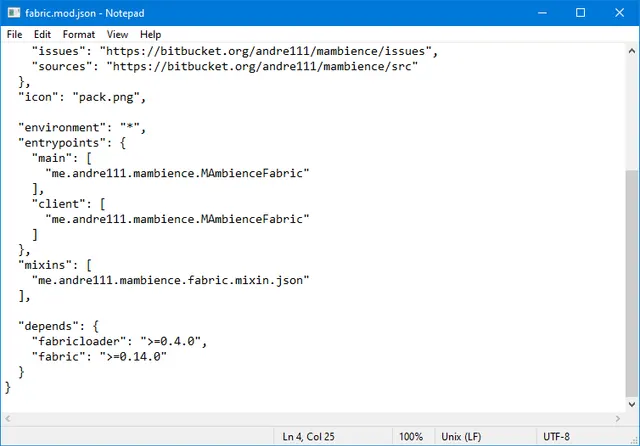Image resolution: width=640 pixels, height=446 pixels.
Task: Click the vertical scrollbar down arrow
Action: click(631, 404)
